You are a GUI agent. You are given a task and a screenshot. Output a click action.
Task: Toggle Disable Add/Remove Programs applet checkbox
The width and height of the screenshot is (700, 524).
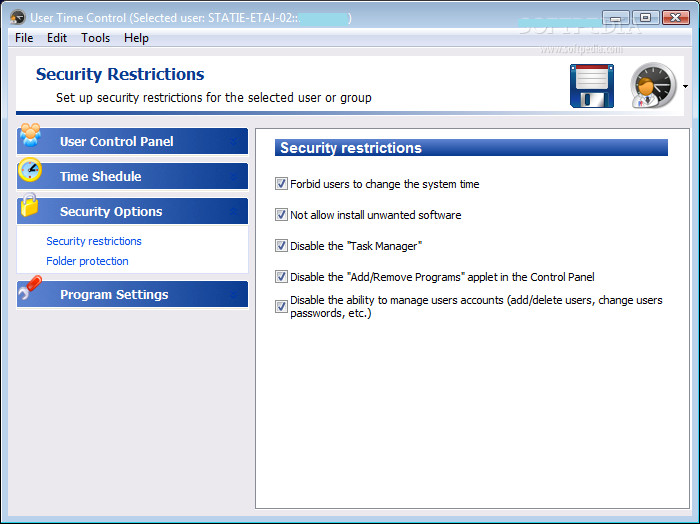pyautogui.click(x=281, y=277)
